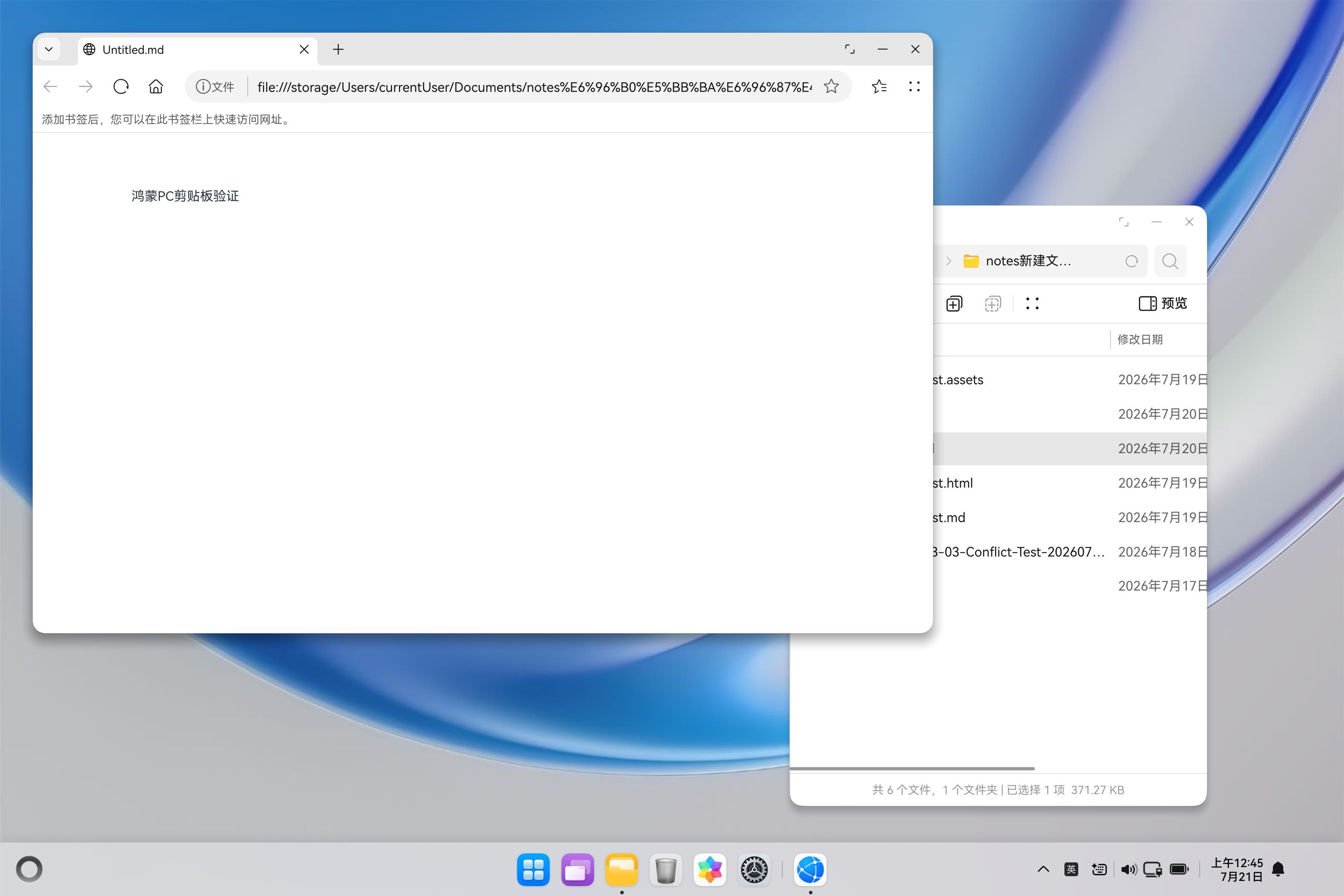The height and width of the screenshot is (896, 1344).
Task: Open the Trash from the dock
Action: click(x=666, y=870)
